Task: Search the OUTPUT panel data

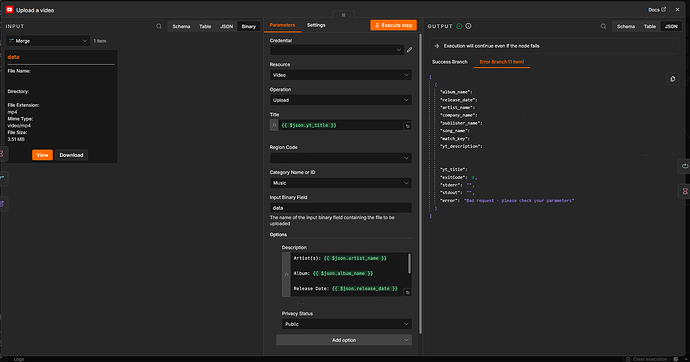Action: (x=603, y=26)
